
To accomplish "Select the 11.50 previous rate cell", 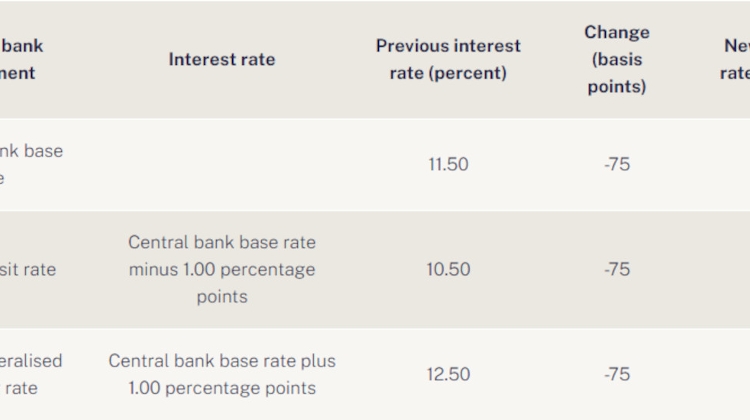I will (448, 165).
